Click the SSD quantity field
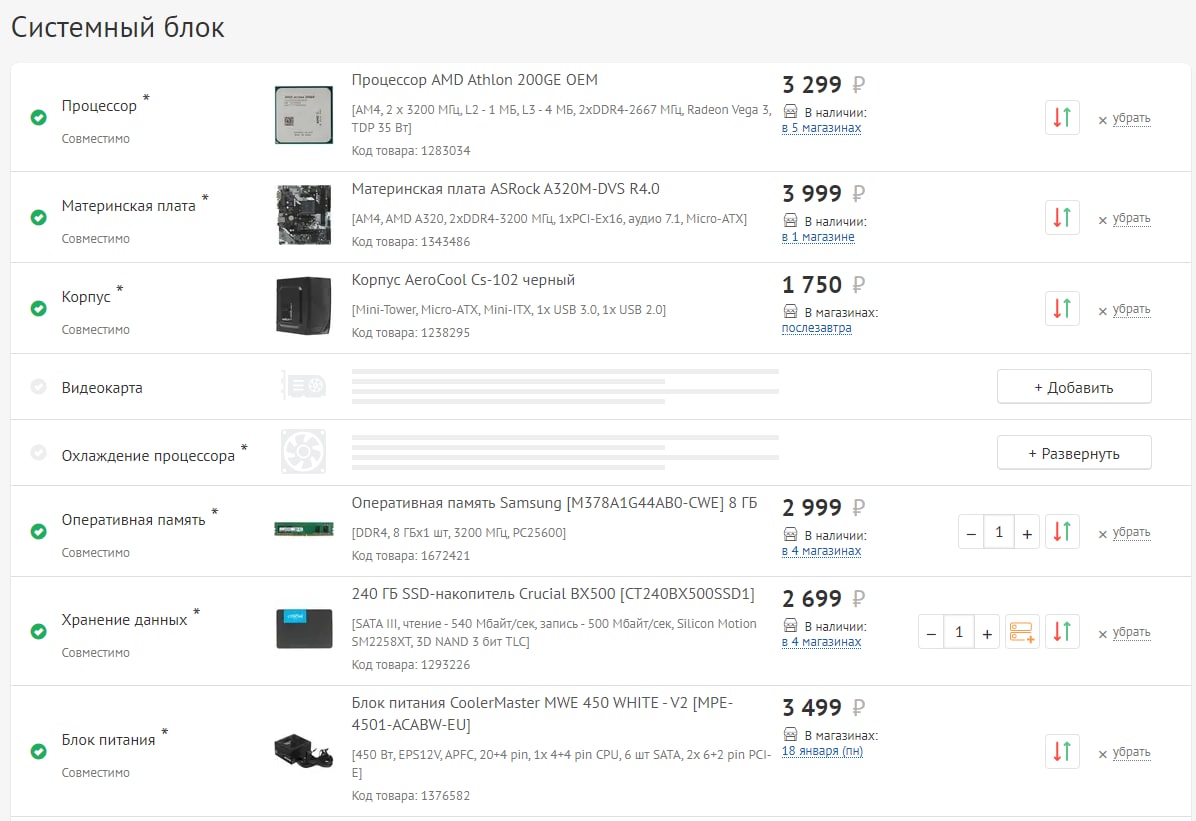 click(959, 632)
